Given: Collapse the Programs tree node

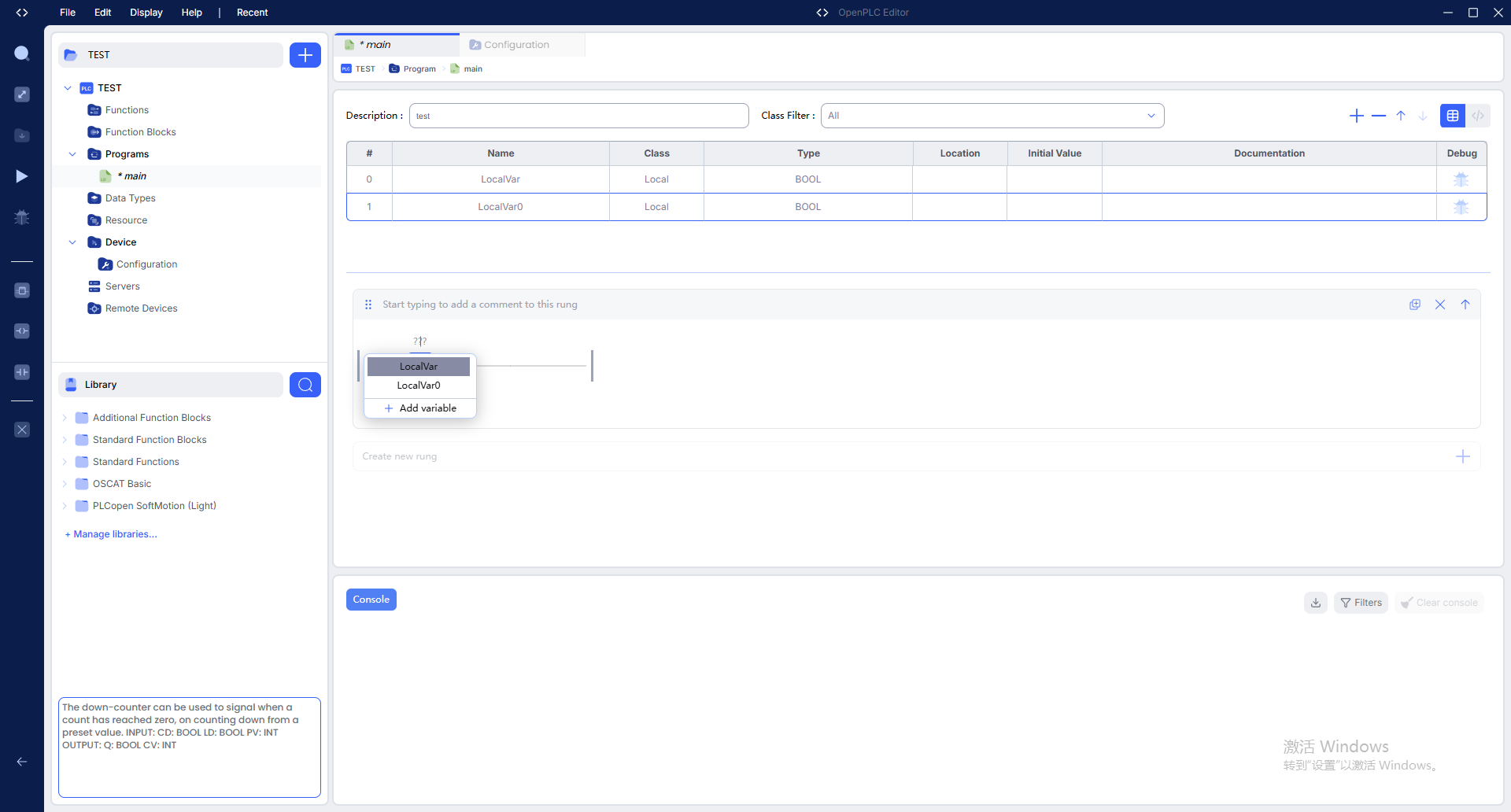Looking at the screenshot, I should pos(72,154).
